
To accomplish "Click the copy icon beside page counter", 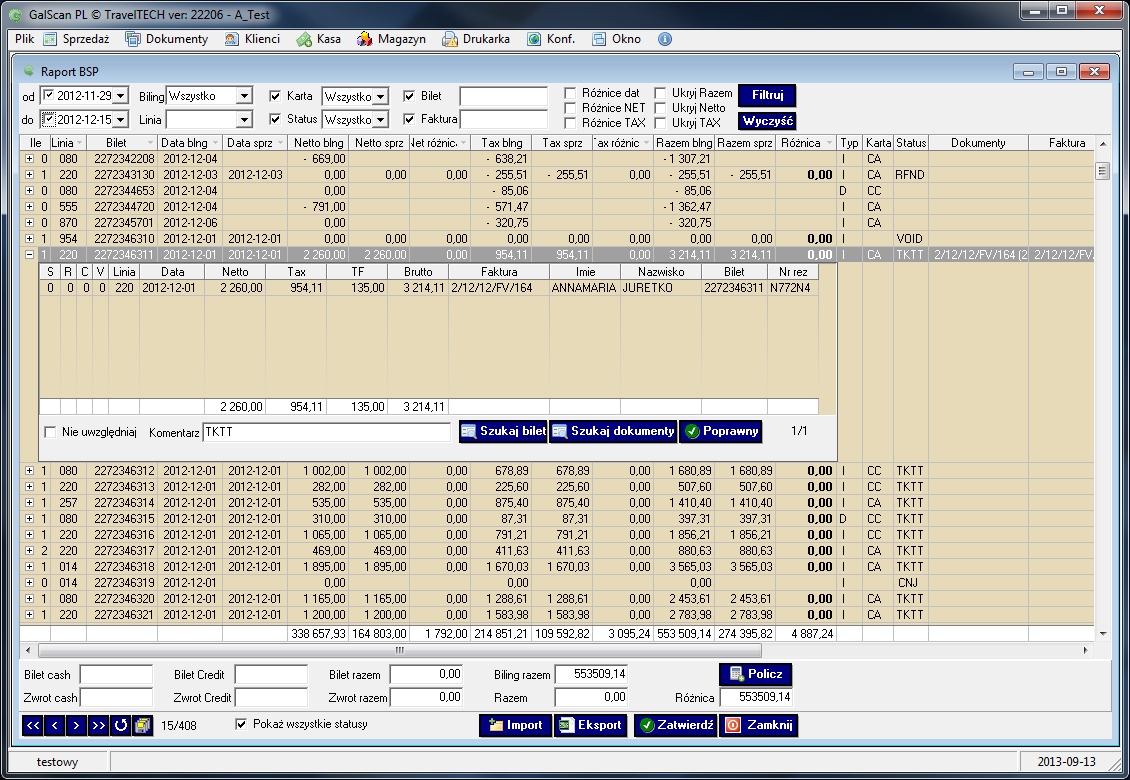I will (x=143, y=725).
